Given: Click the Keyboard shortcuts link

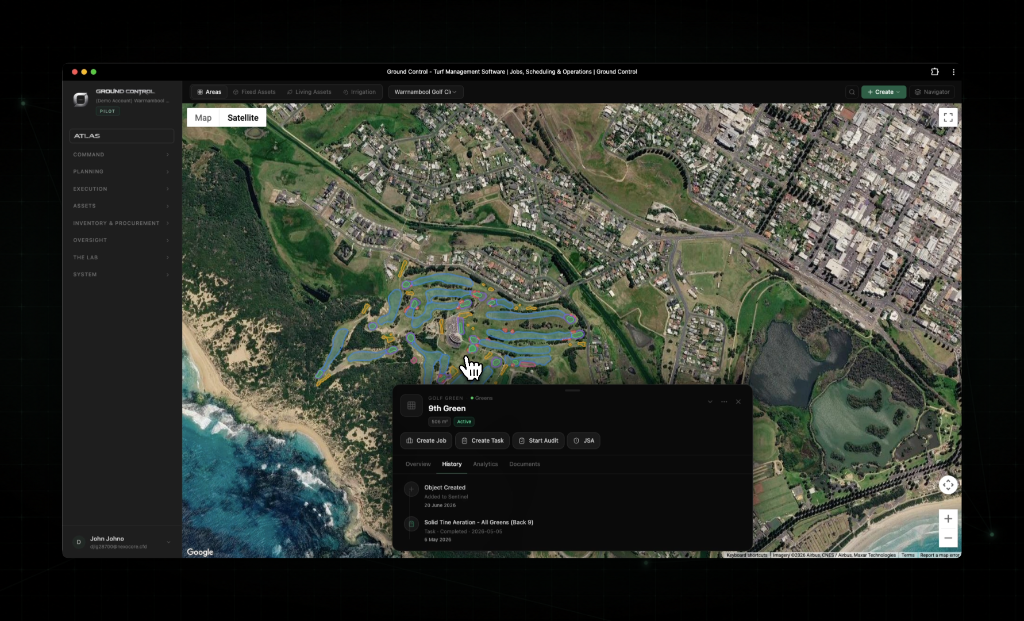Looking at the screenshot, I should (x=747, y=555).
